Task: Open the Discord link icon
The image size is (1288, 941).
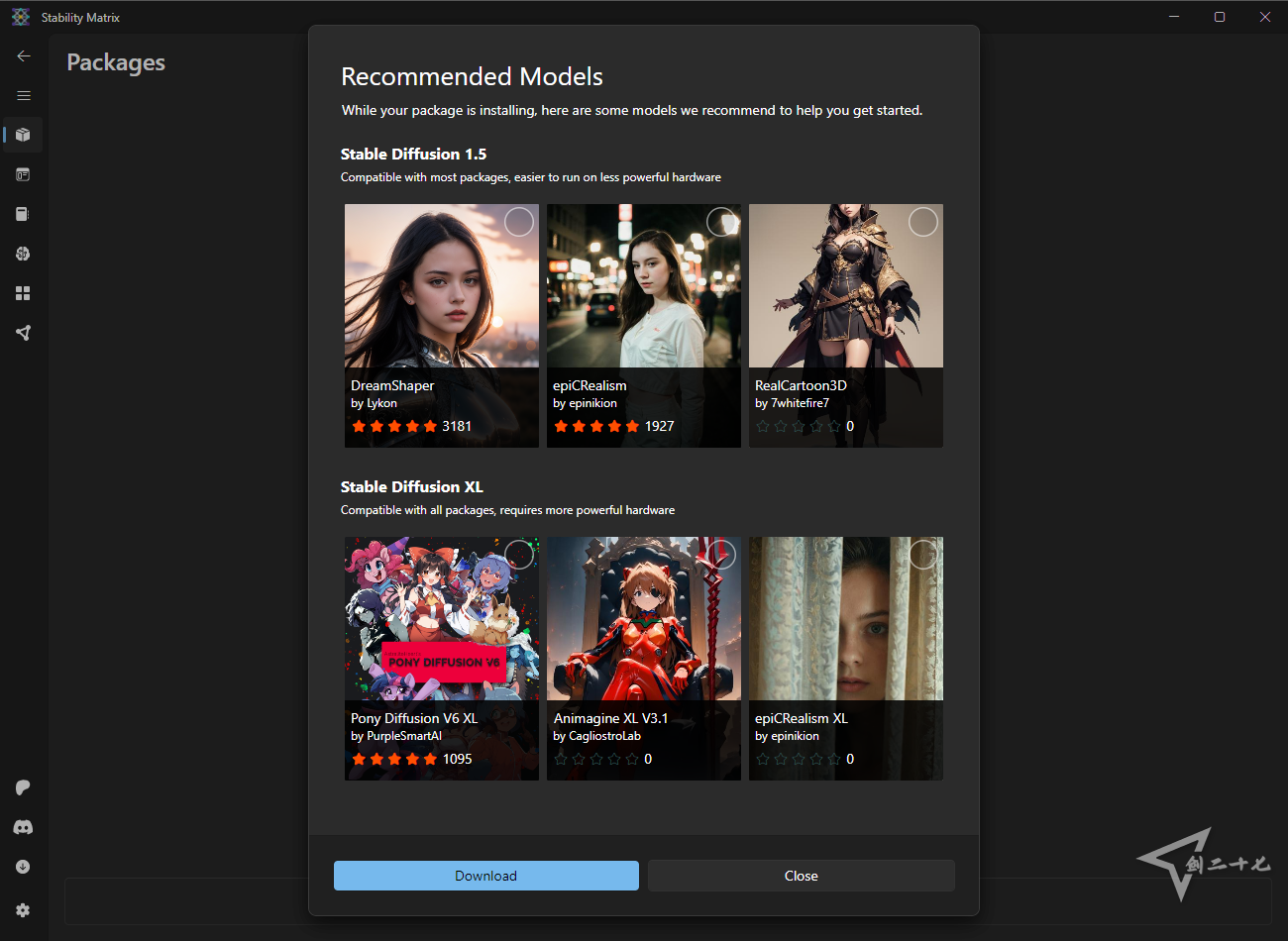Action: pyautogui.click(x=24, y=827)
